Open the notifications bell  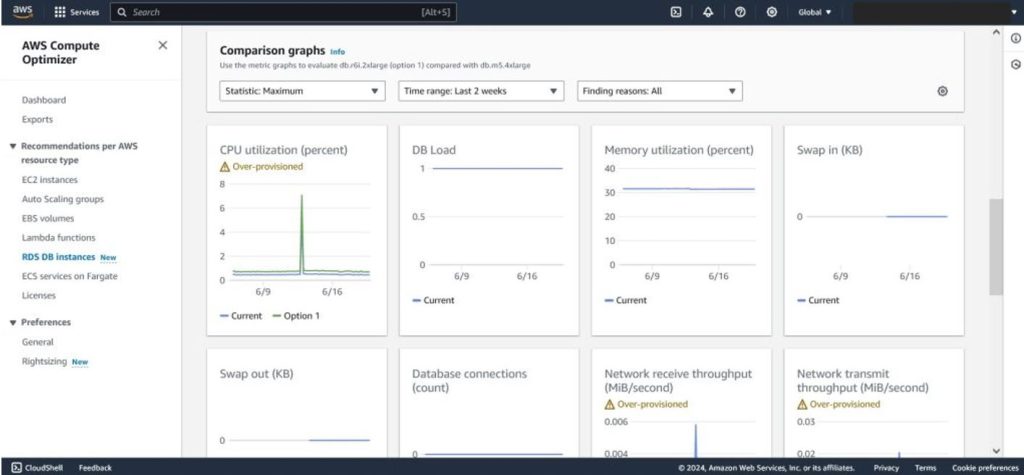point(709,12)
